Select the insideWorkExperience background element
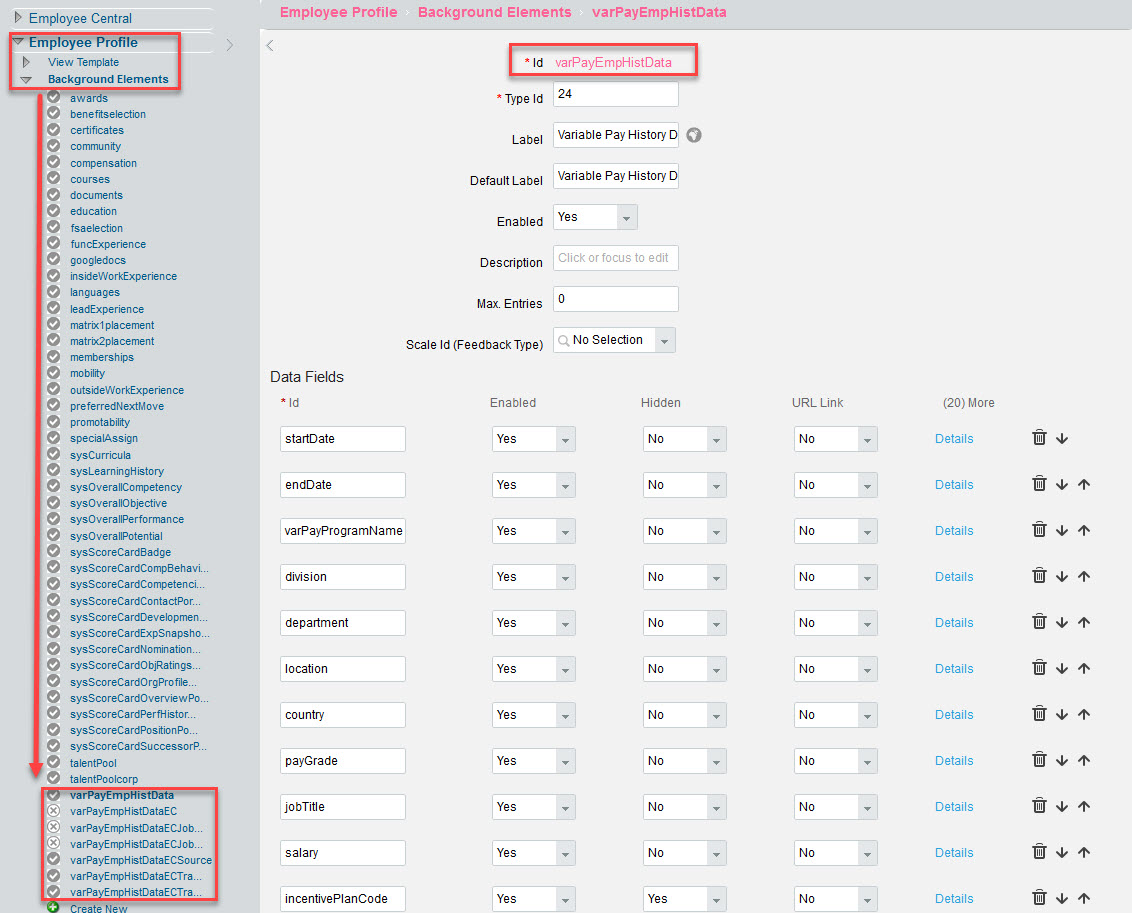Viewport: 1132px width, 913px height. click(123, 276)
